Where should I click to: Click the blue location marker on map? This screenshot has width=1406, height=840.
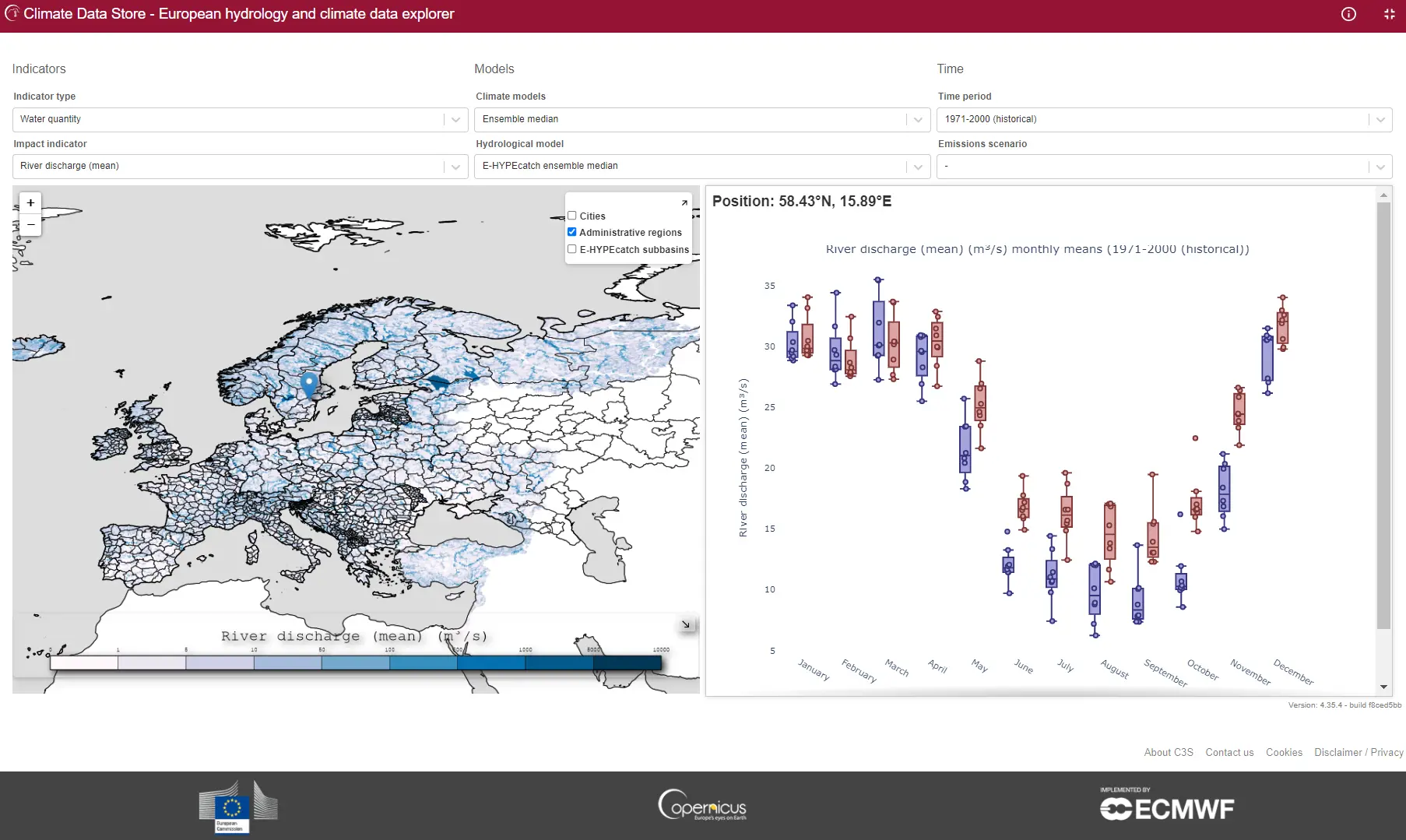click(309, 383)
